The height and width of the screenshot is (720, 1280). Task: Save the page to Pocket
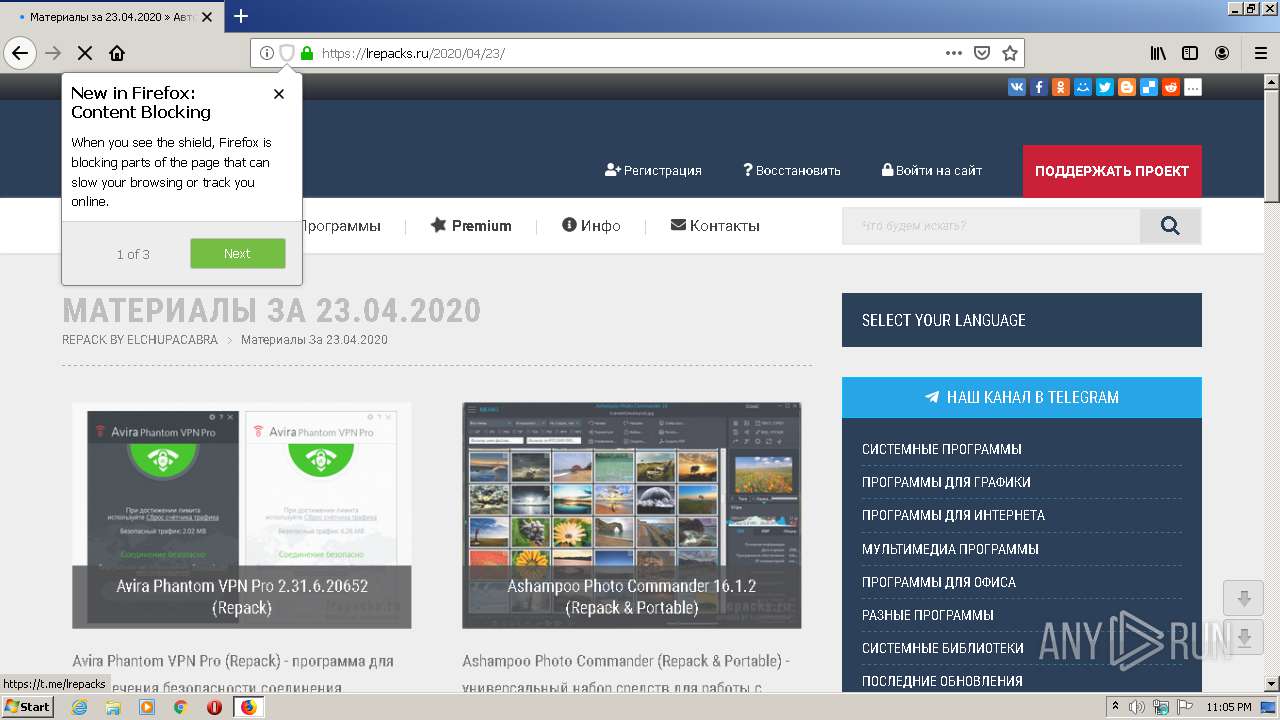pos(982,53)
